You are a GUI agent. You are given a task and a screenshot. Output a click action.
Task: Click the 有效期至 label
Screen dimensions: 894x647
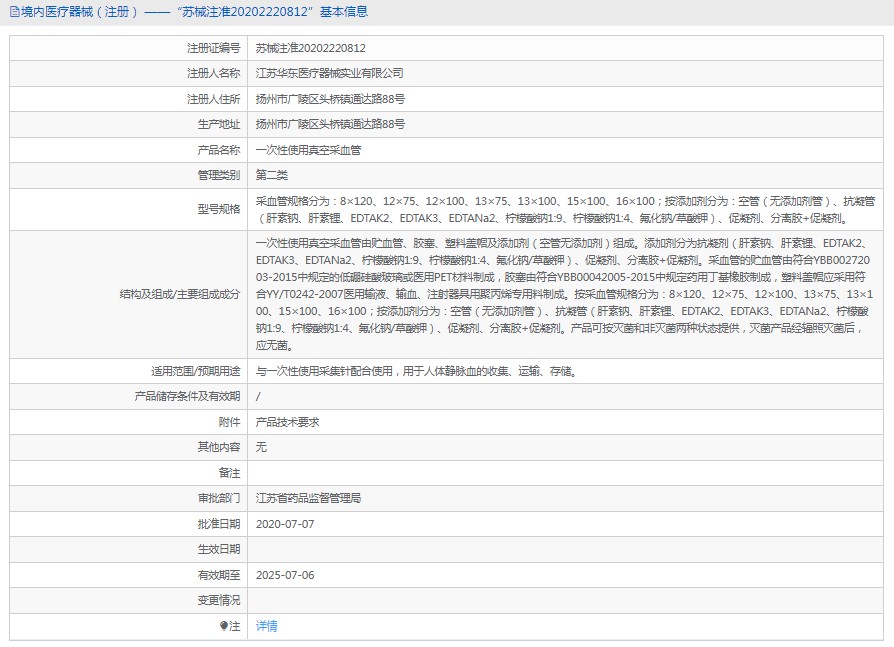tap(219, 575)
